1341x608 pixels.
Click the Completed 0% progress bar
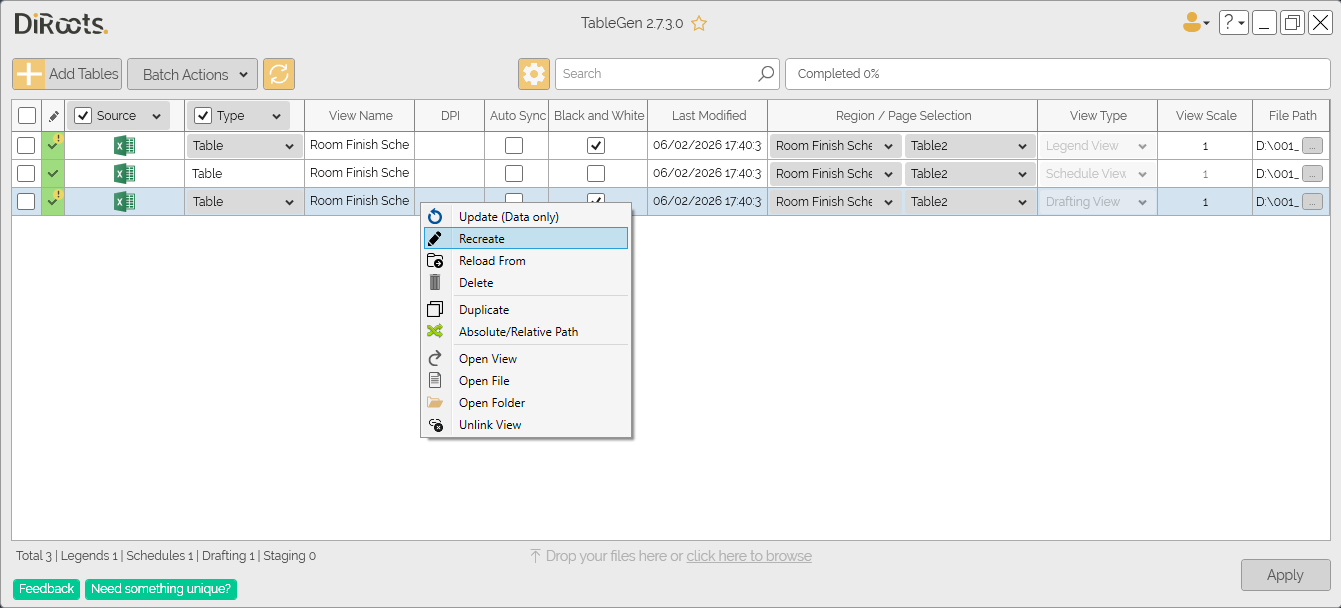click(1058, 74)
